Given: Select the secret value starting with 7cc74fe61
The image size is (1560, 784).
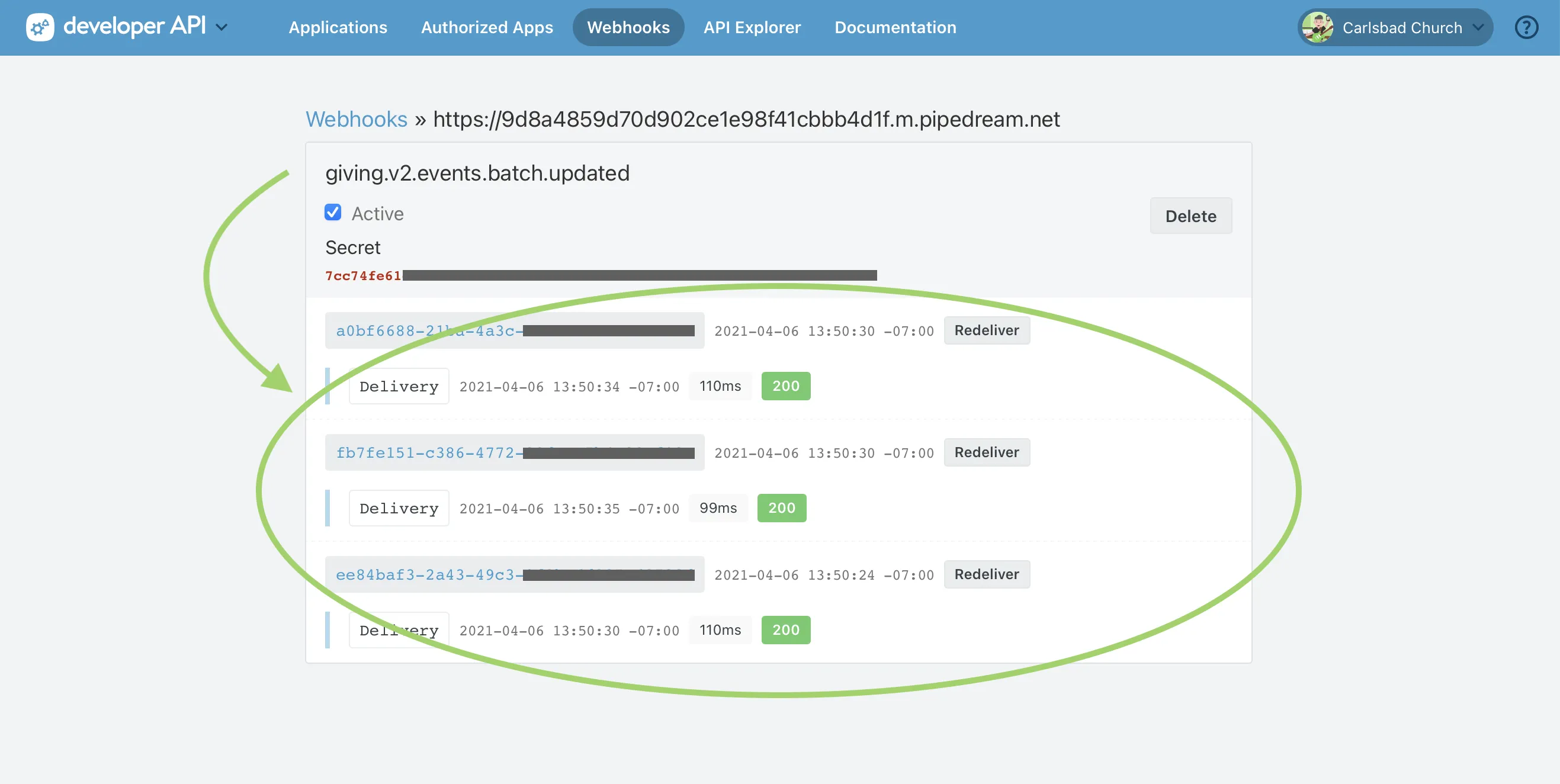Looking at the screenshot, I should pos(364,275).
